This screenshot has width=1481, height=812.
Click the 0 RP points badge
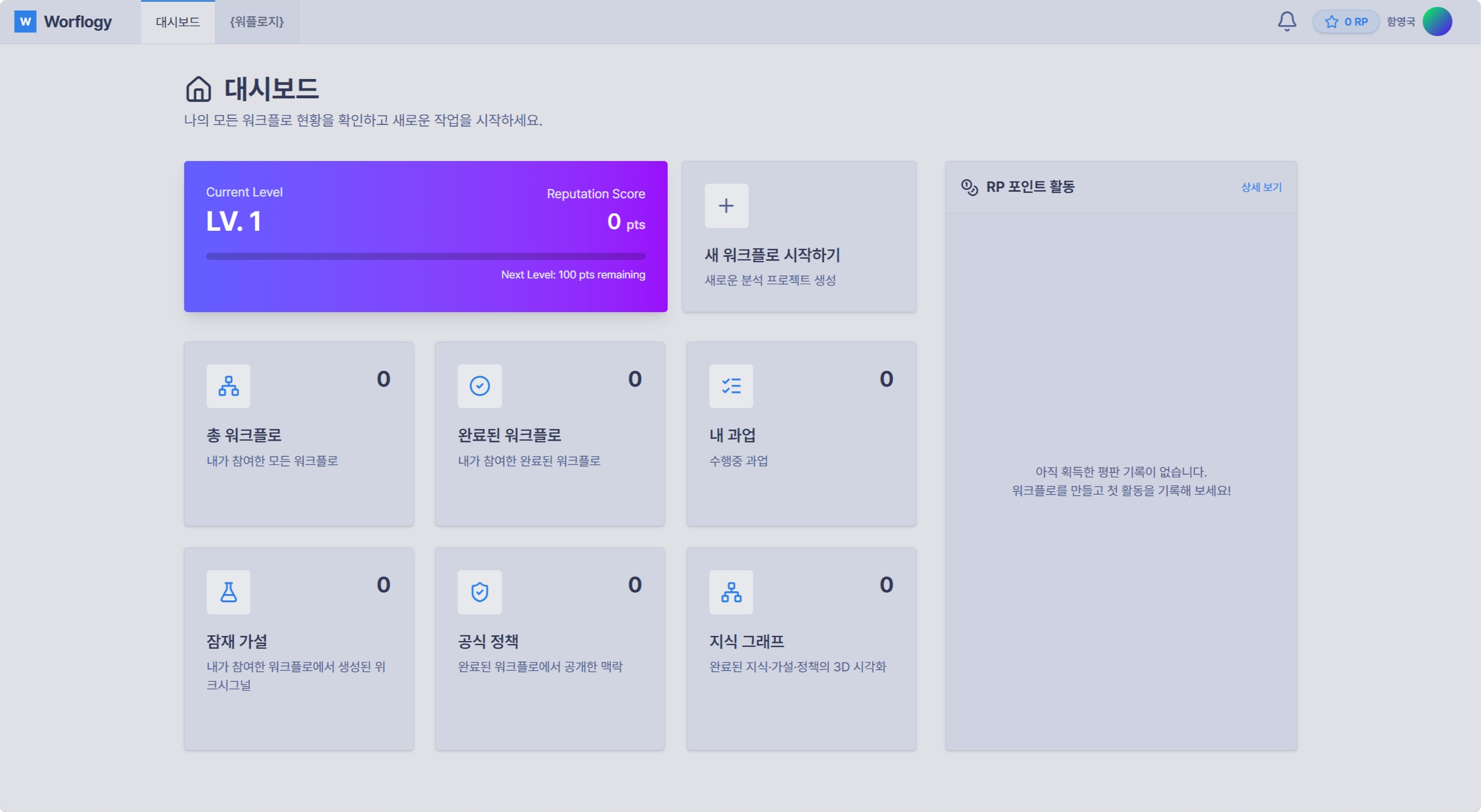coord(1346,22)
